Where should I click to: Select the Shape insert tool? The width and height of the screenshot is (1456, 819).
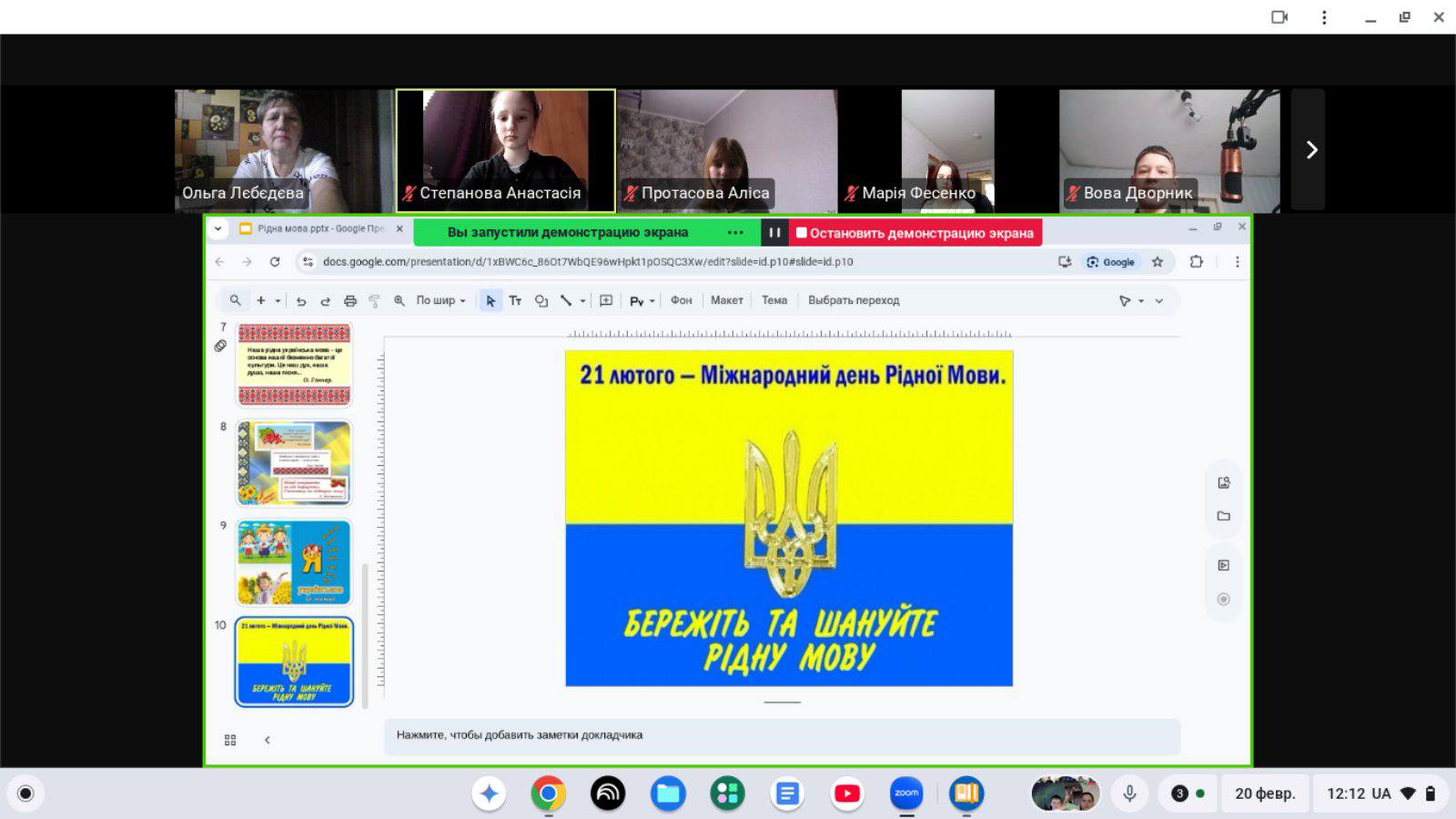tap(541, 301)
